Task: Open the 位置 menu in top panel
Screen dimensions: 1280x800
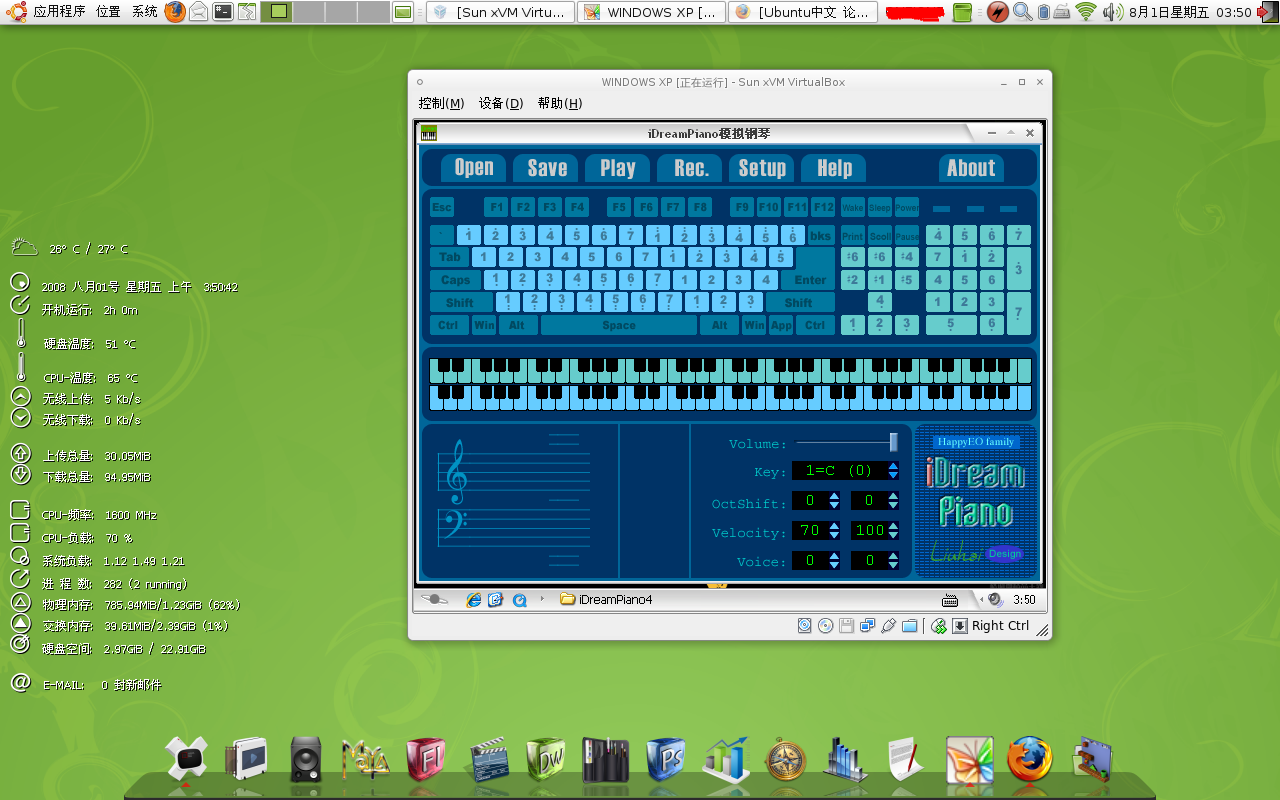Action: click(x=108, y=12)
